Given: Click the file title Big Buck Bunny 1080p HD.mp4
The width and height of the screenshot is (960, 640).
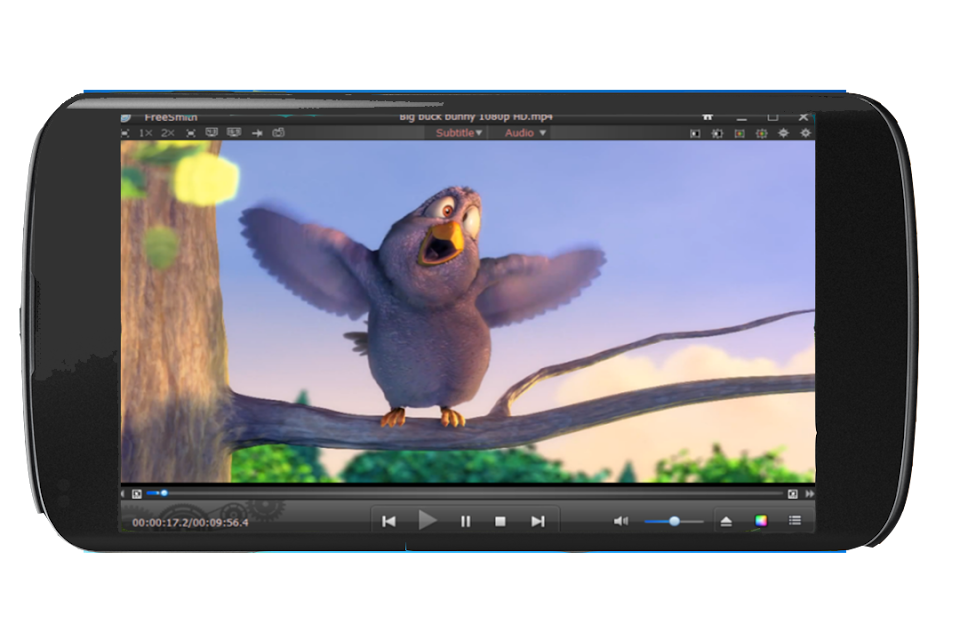Looking at the screenshot, I should pyautogui.click(x=476, y=116).
